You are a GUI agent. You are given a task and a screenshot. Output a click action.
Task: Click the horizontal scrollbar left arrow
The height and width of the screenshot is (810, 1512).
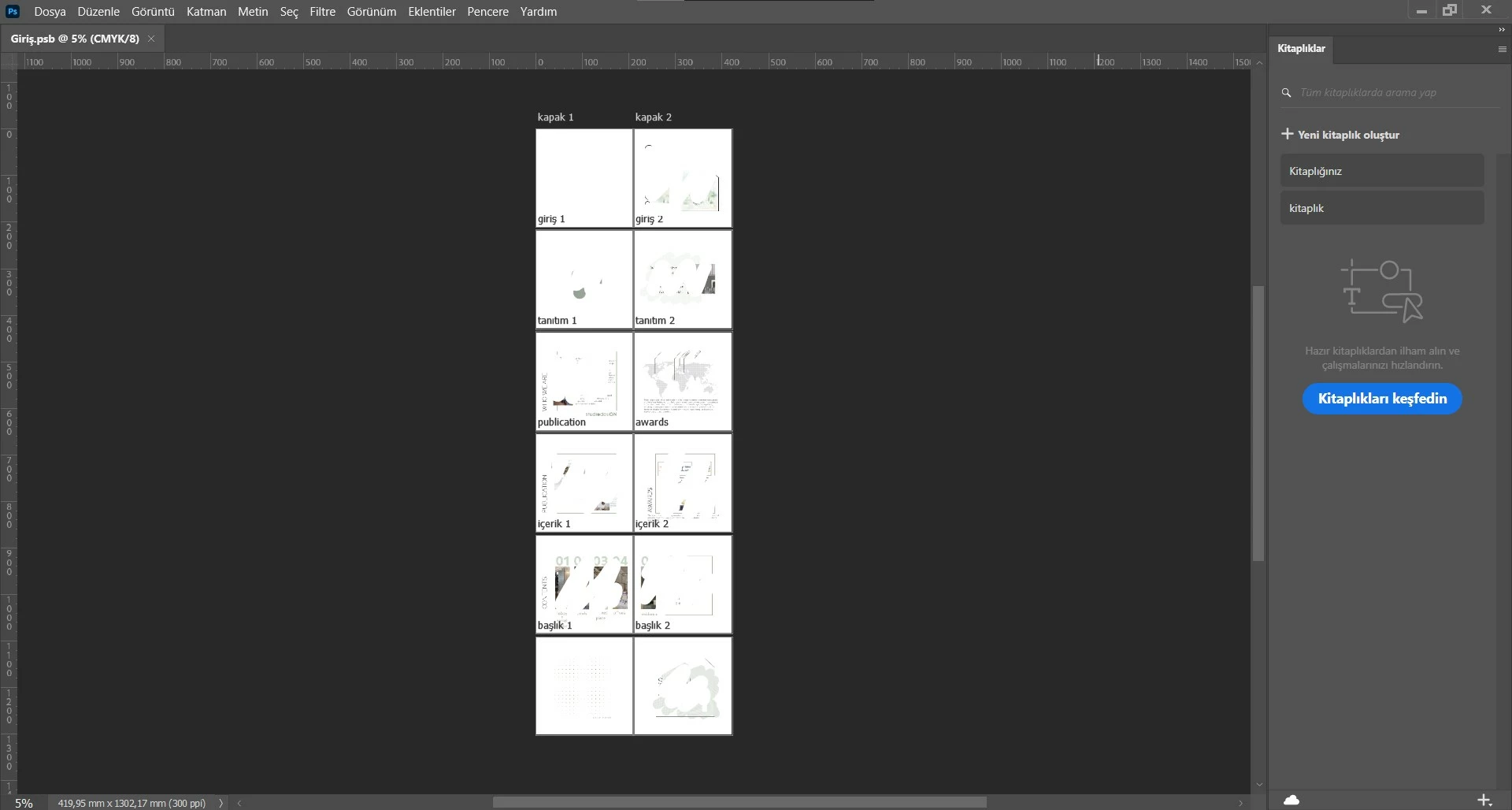pos(239,803)
